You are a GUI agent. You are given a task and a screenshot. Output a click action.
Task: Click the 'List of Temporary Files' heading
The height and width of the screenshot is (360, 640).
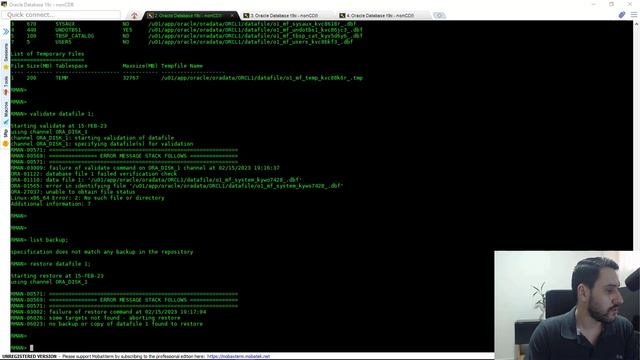tap(47, 54)
